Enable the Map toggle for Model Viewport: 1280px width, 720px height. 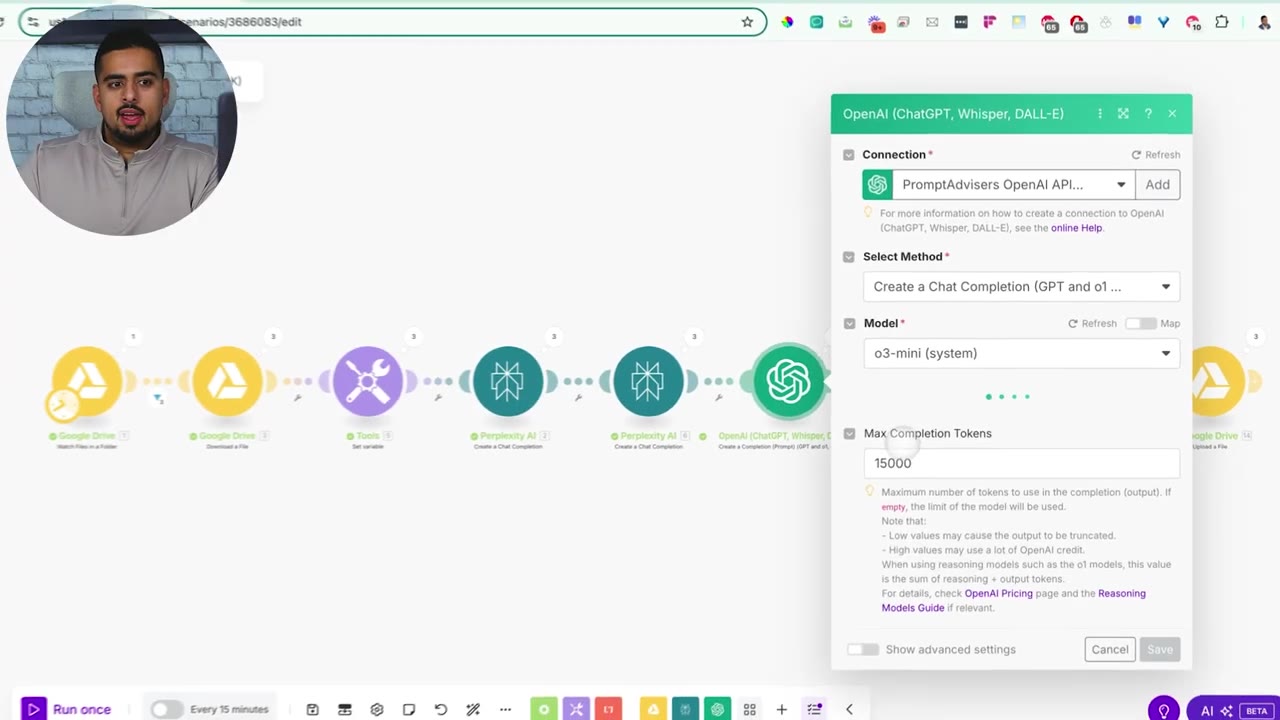[x=1140, y=323]
